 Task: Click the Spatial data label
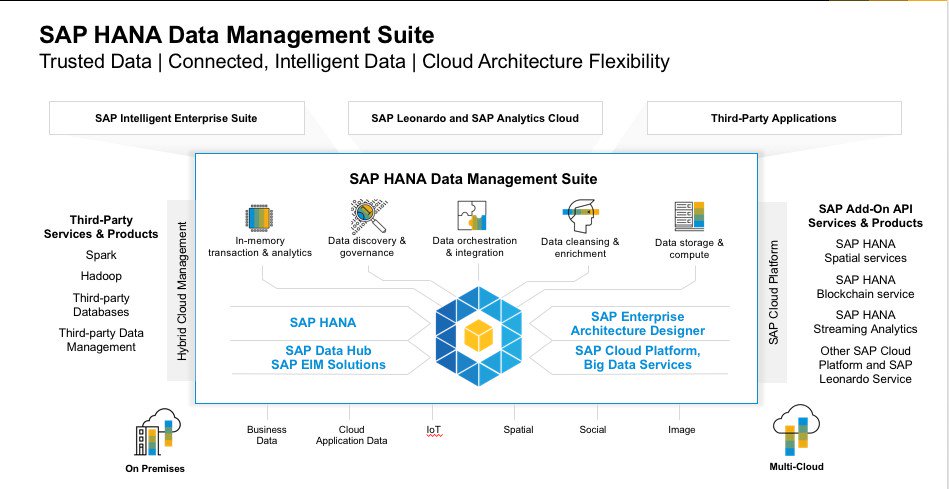[518, 430]
